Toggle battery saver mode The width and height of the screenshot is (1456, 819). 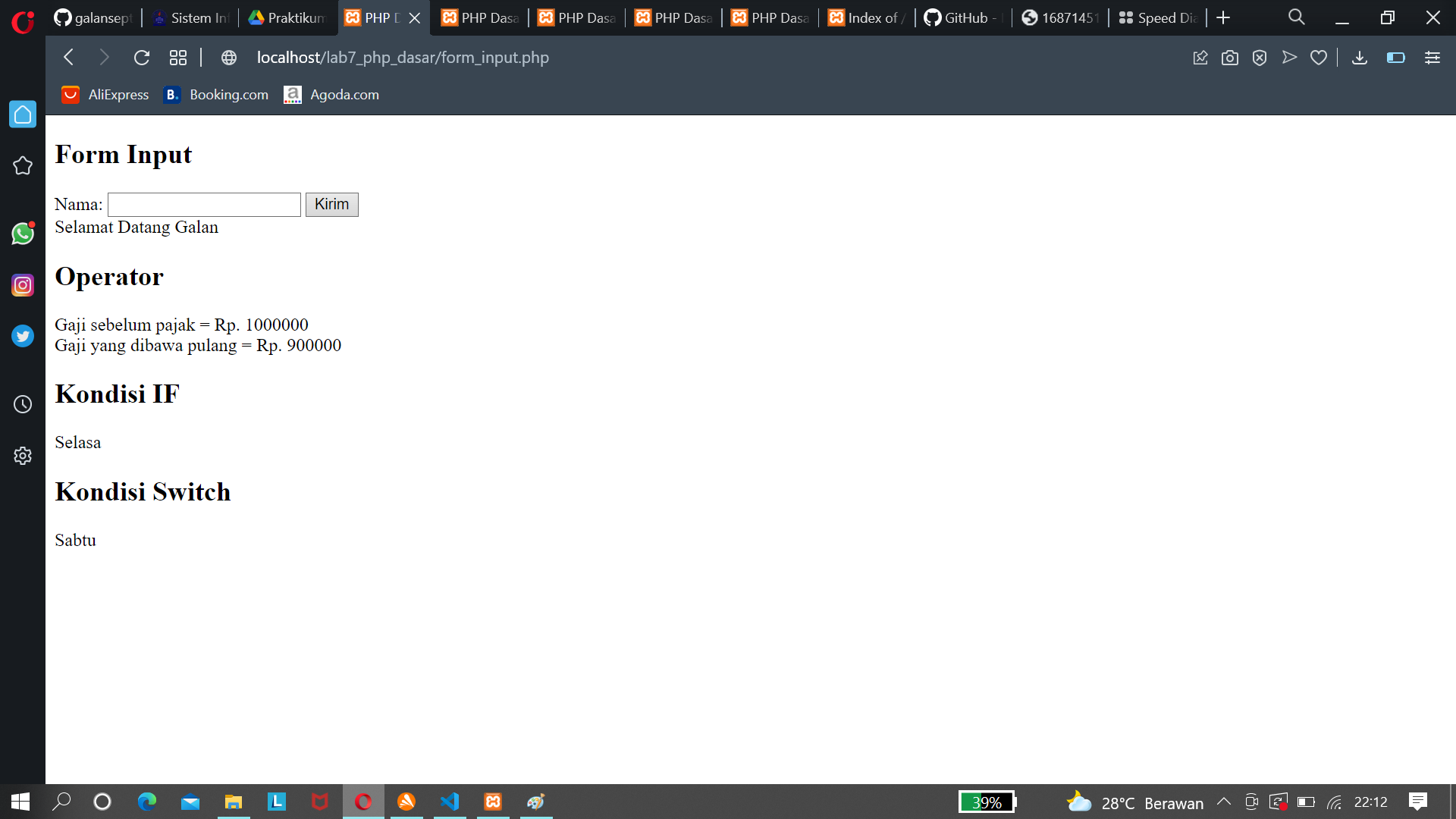pos(1395,57)
